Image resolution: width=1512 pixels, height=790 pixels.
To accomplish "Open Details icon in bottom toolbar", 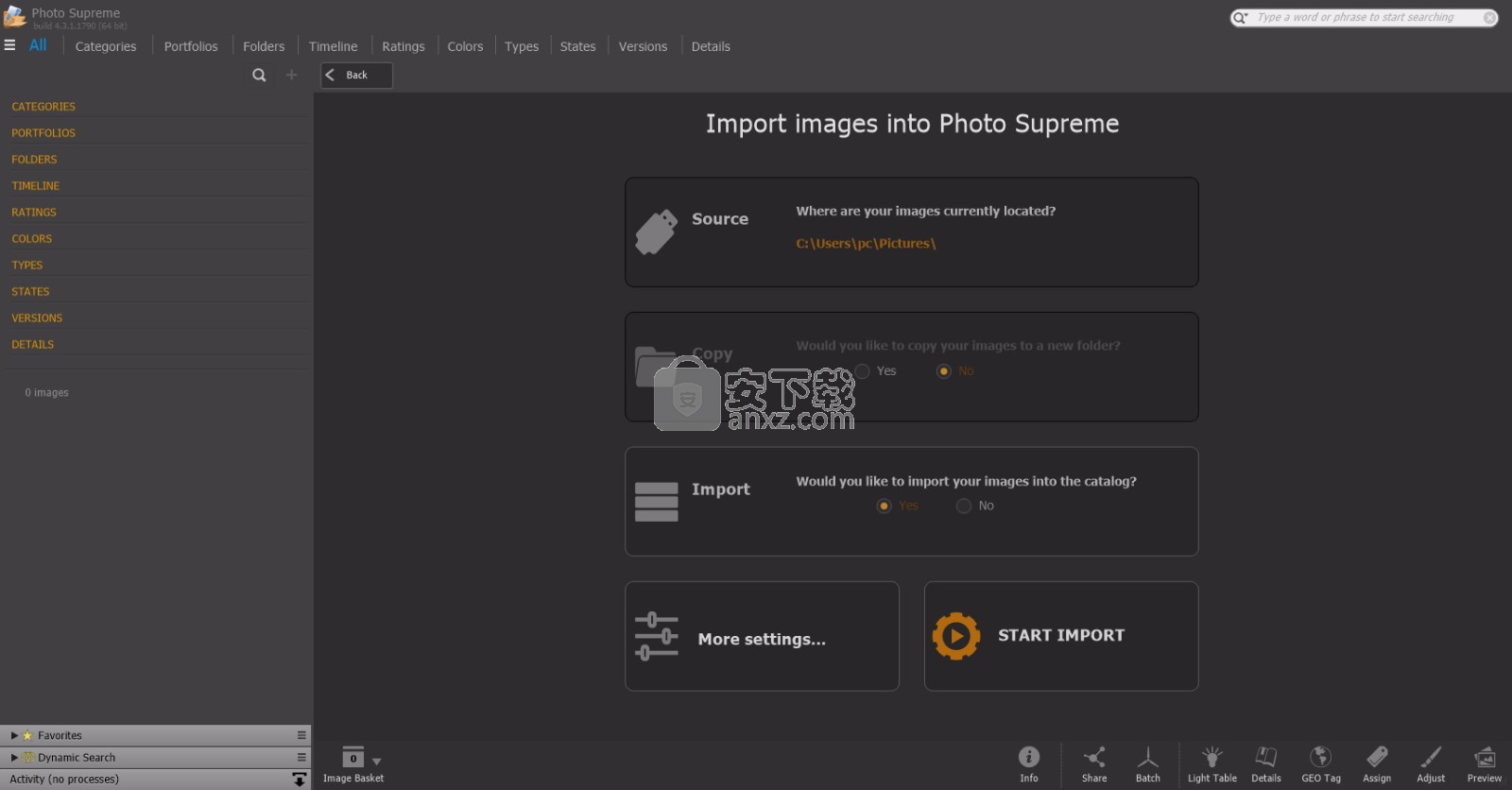I will tap(1265, 757).
